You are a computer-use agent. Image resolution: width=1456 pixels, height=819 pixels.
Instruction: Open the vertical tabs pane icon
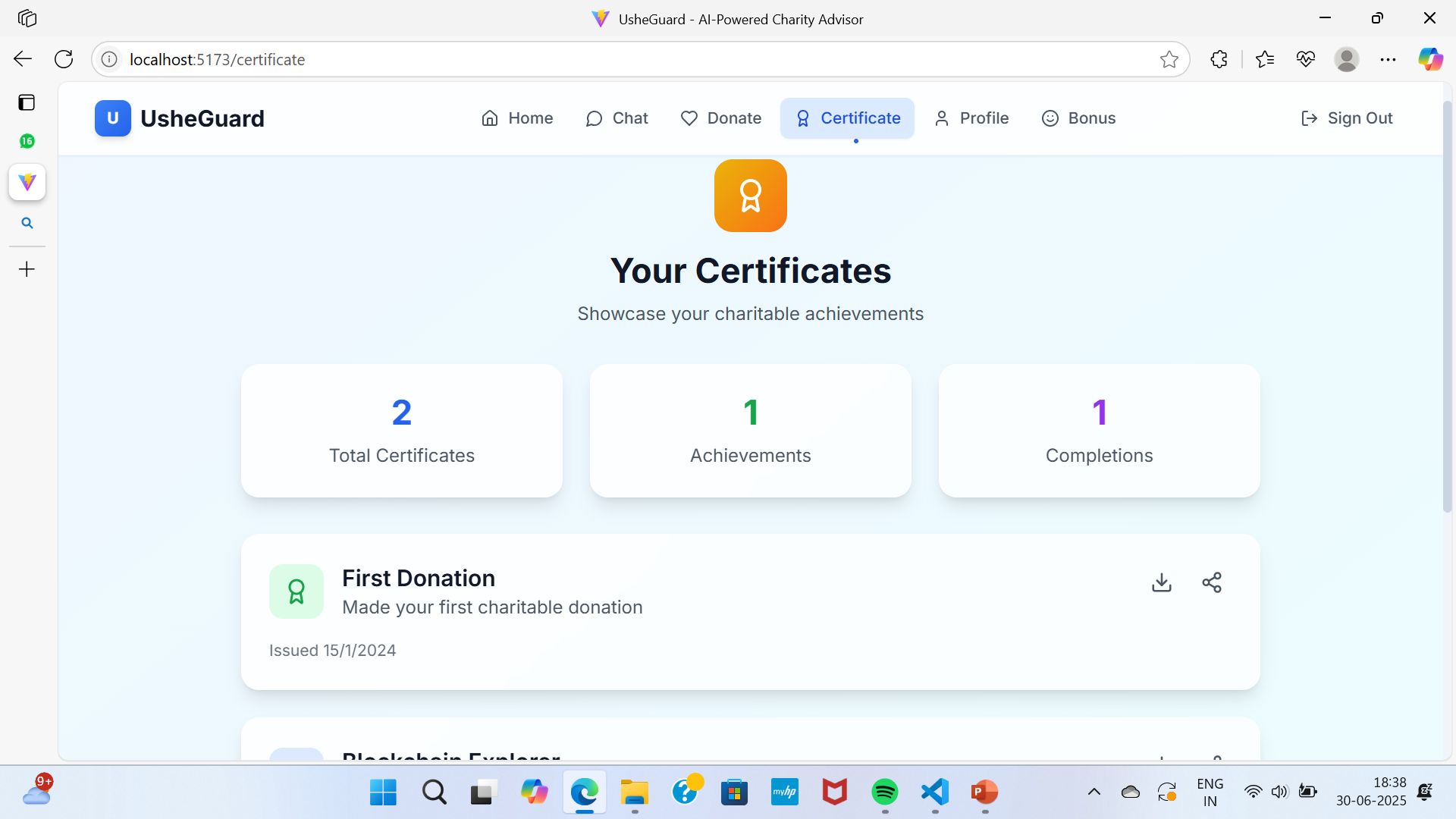click(x=27, y=102)
